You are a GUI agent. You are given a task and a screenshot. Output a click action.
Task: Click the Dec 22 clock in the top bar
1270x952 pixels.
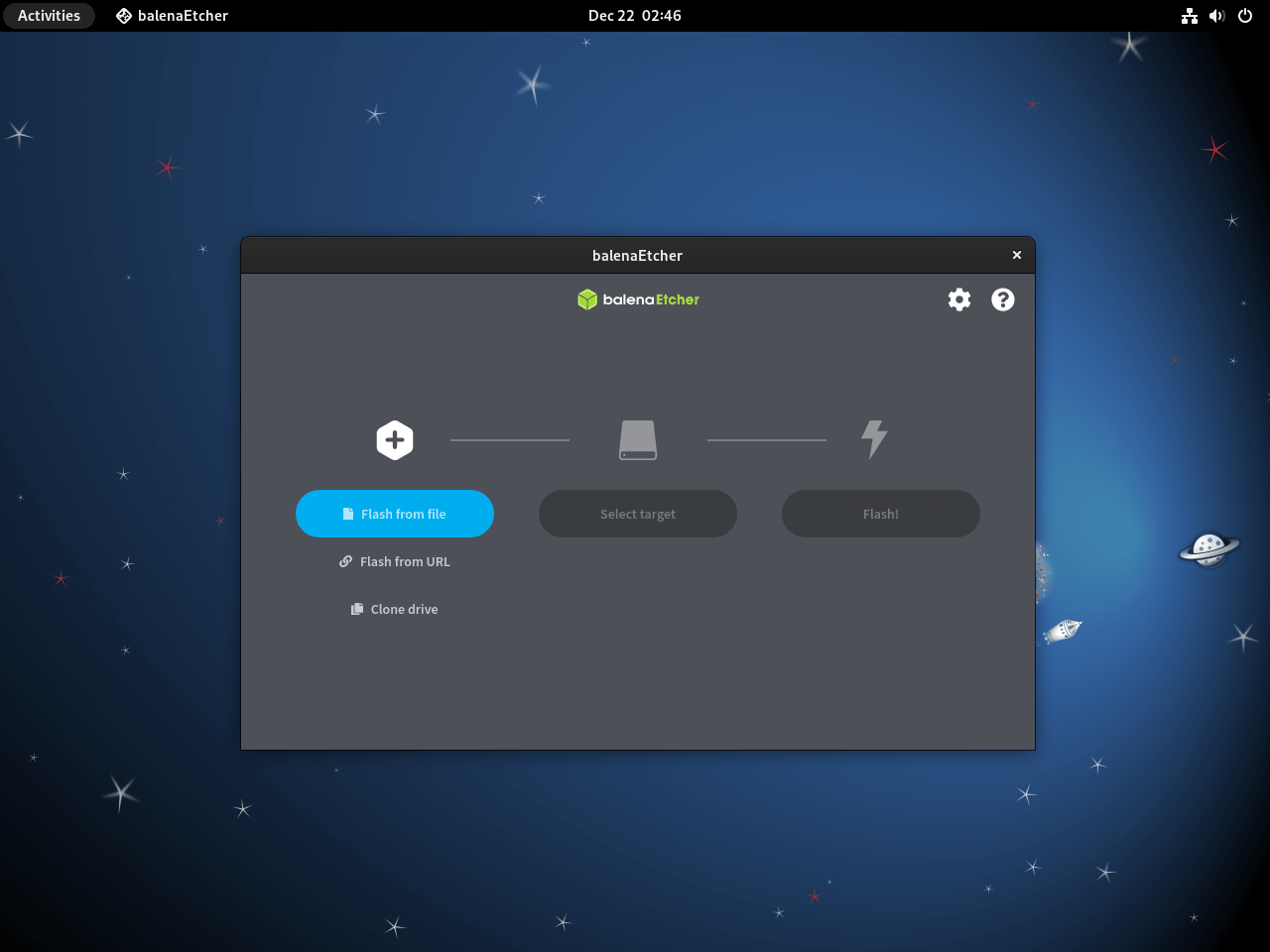pos(635,15)
